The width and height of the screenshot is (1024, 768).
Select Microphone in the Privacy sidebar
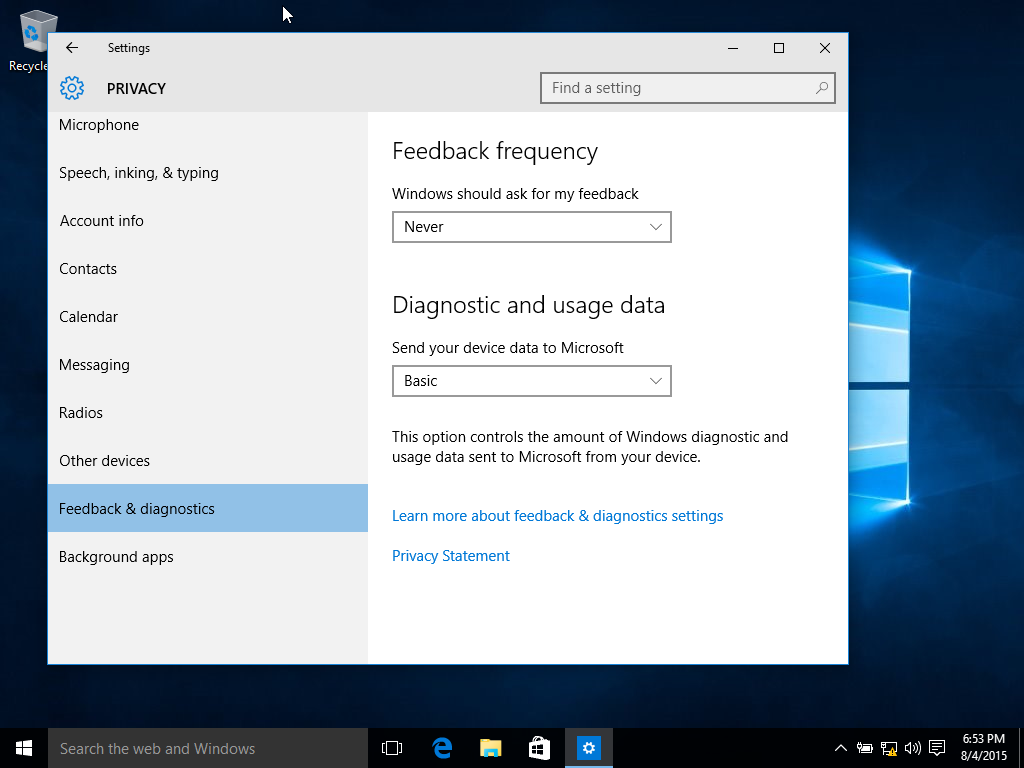(208, 125)
